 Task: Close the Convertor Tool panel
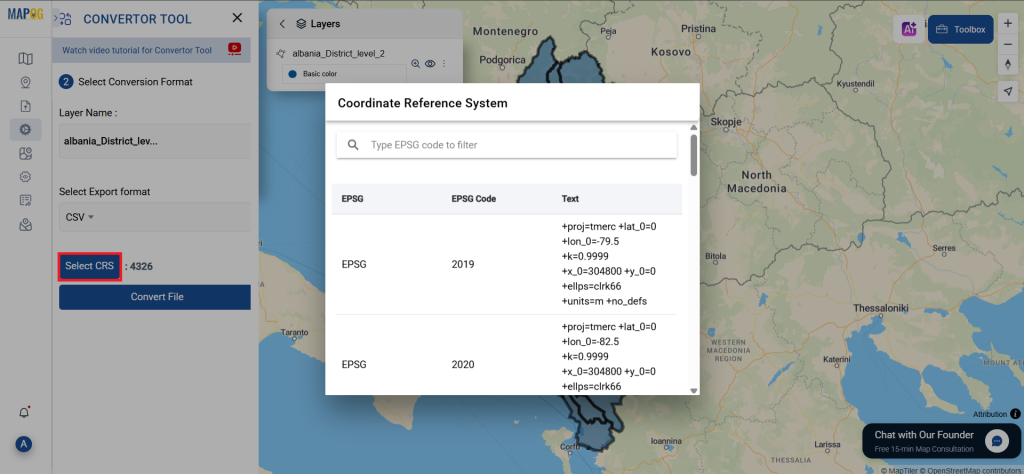[x=237, y=18]
